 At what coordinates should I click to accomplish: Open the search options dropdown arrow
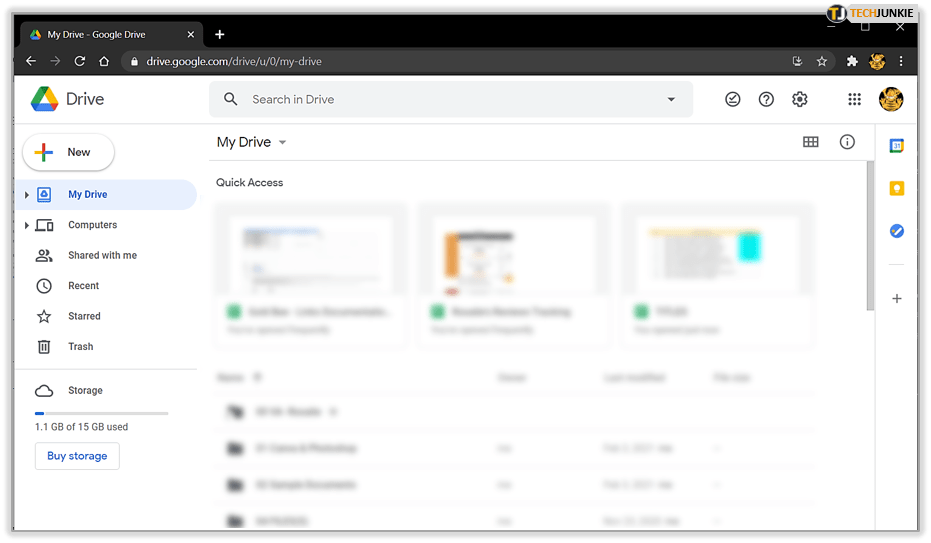click(x=671, y=99)
